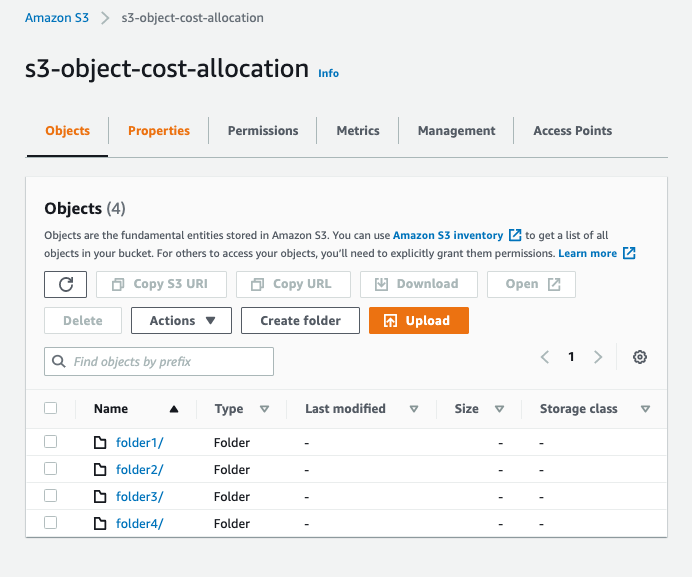Click the Name column header
692x577 pixels.
111,409
